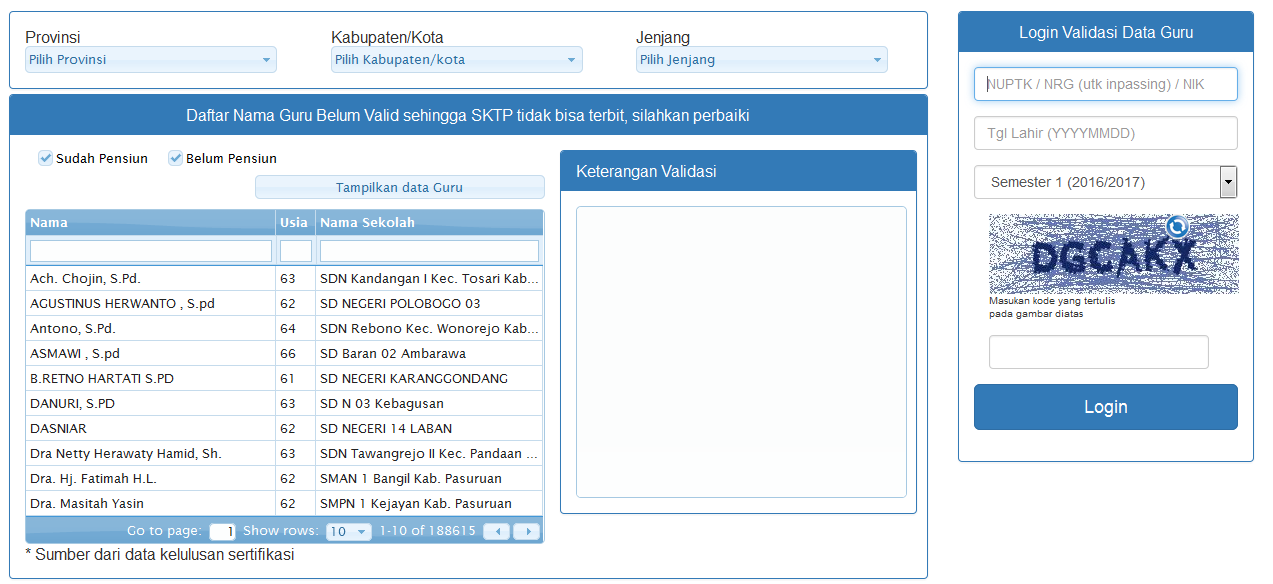Click age cell 66 for ASMAWI

(x=295, y=353)
